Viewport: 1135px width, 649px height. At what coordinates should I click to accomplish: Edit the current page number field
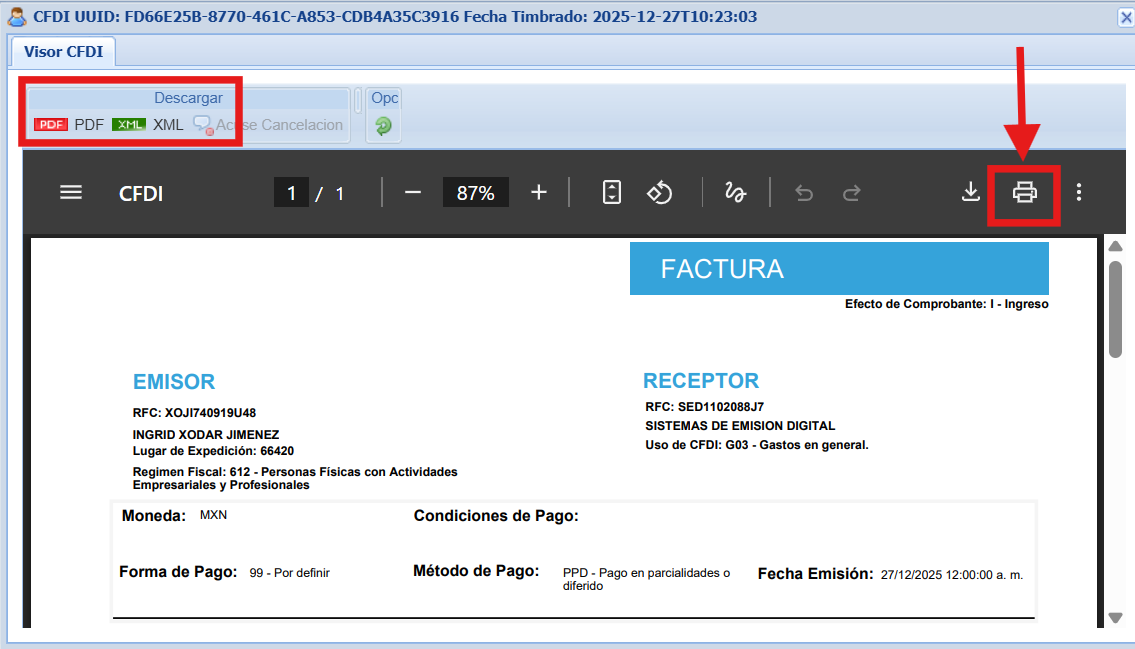pos(291,193)
